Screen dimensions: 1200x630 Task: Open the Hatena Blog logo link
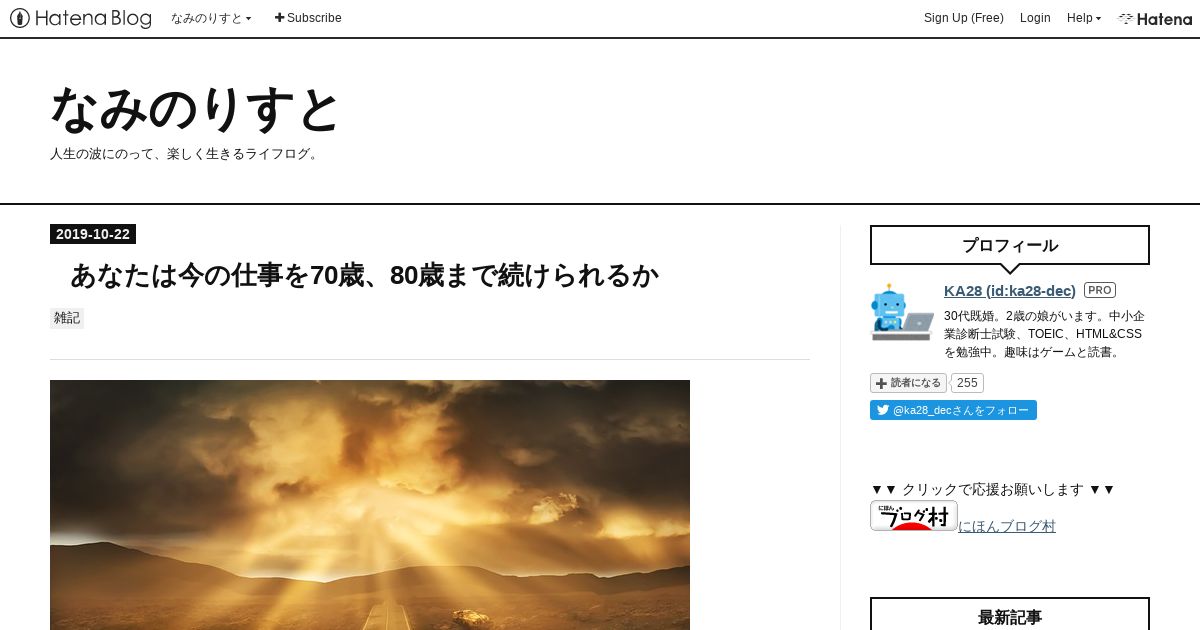pos(81,18)
